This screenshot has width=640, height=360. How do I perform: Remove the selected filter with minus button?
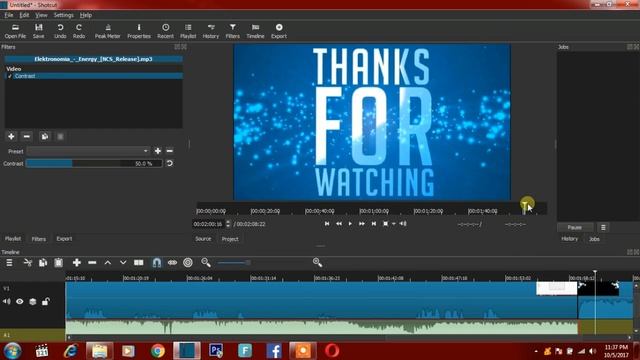27,136
